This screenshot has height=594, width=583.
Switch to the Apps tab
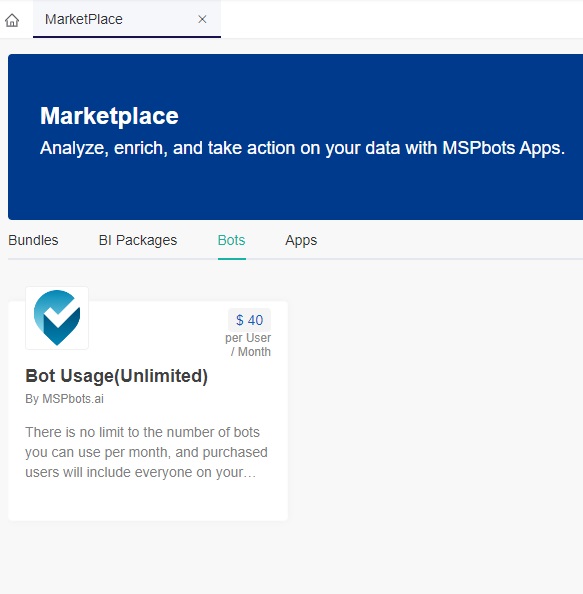[x=301, y=240]
